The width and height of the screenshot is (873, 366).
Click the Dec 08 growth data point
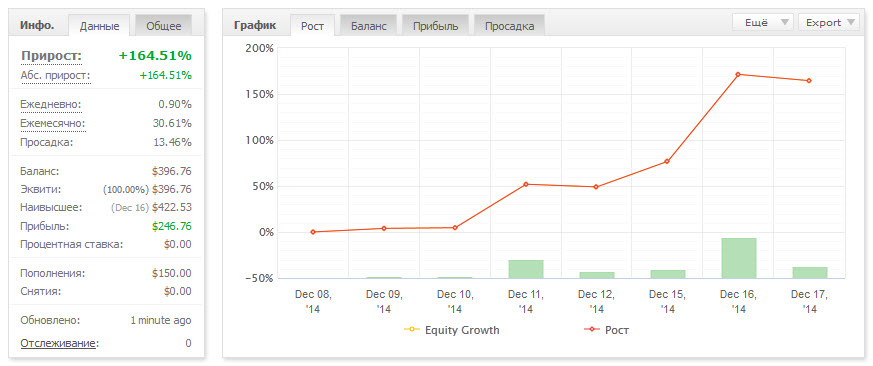tap(313, 232)
